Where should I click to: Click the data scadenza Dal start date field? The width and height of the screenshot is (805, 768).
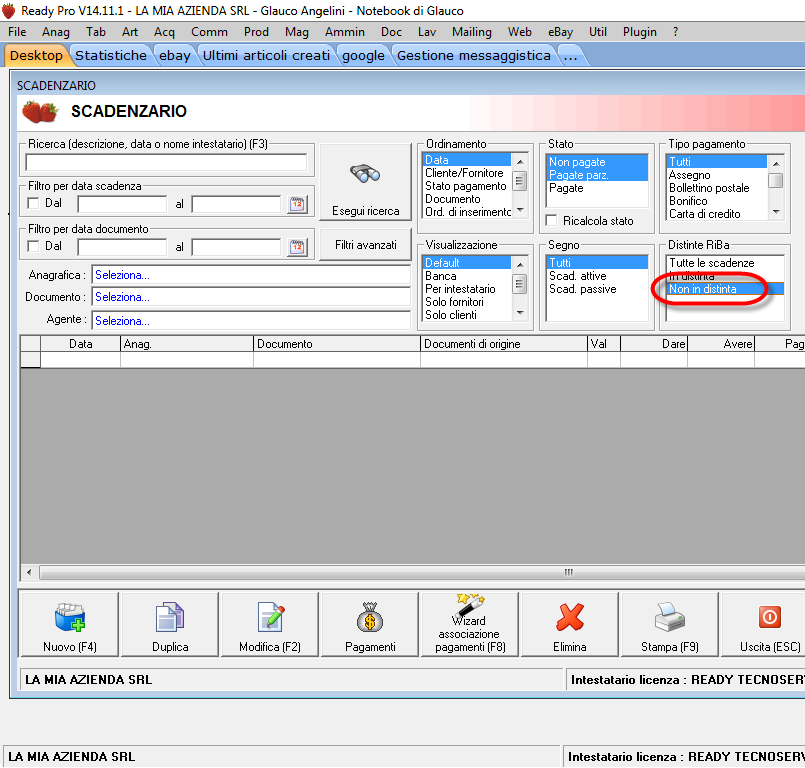tap(122, 204)
